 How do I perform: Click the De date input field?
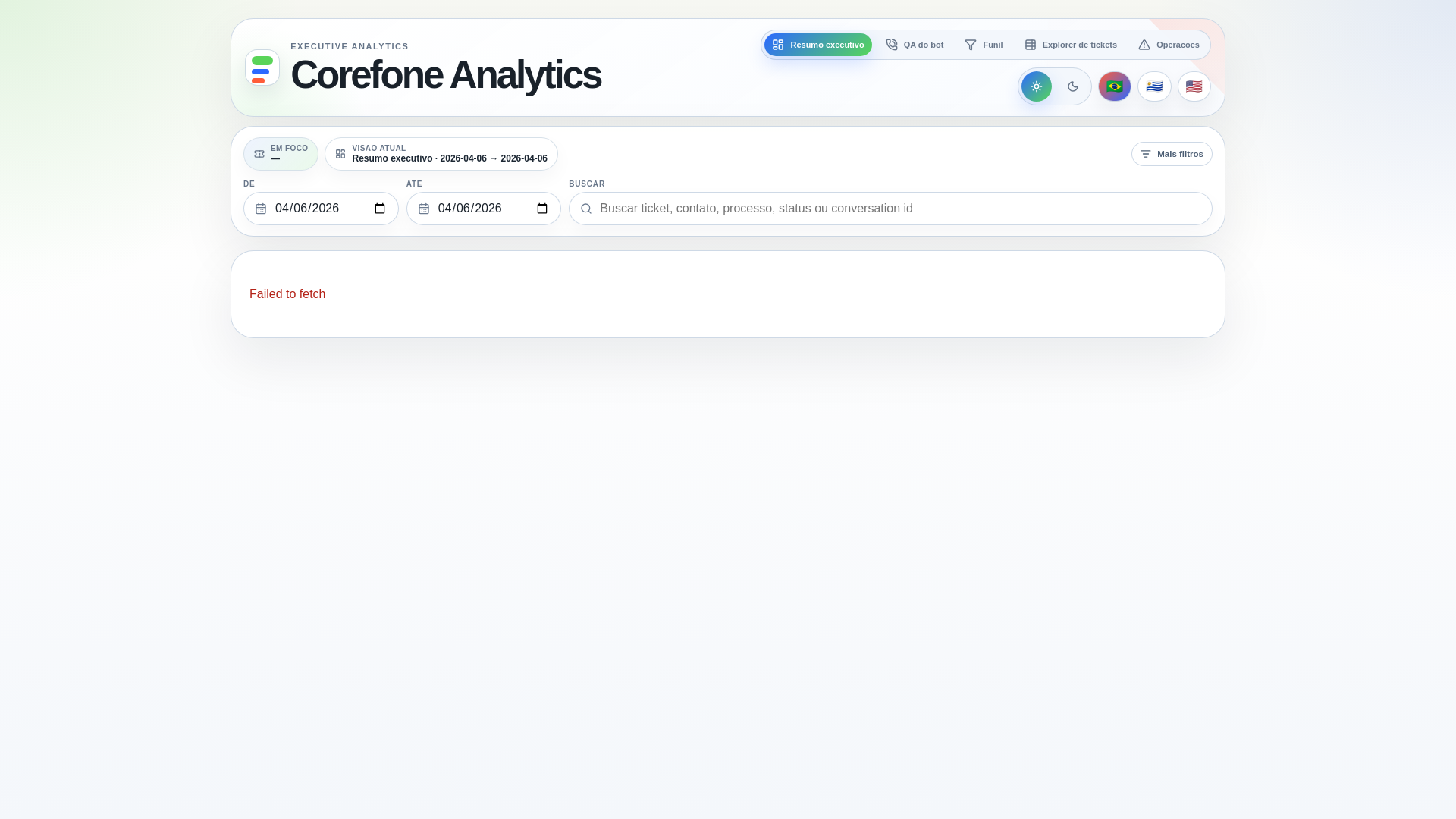click(x=321, y=209)
